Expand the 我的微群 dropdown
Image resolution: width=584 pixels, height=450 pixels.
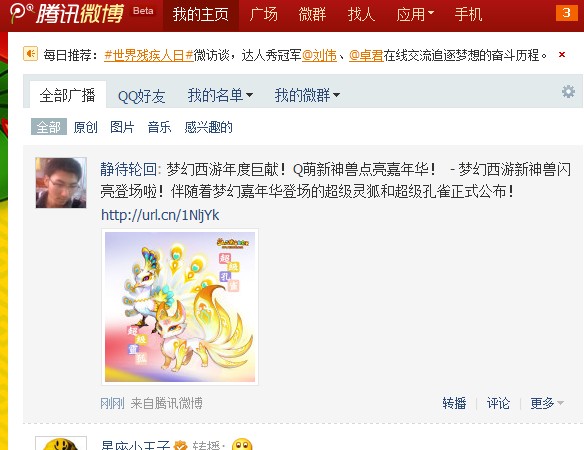coord(307,95)
